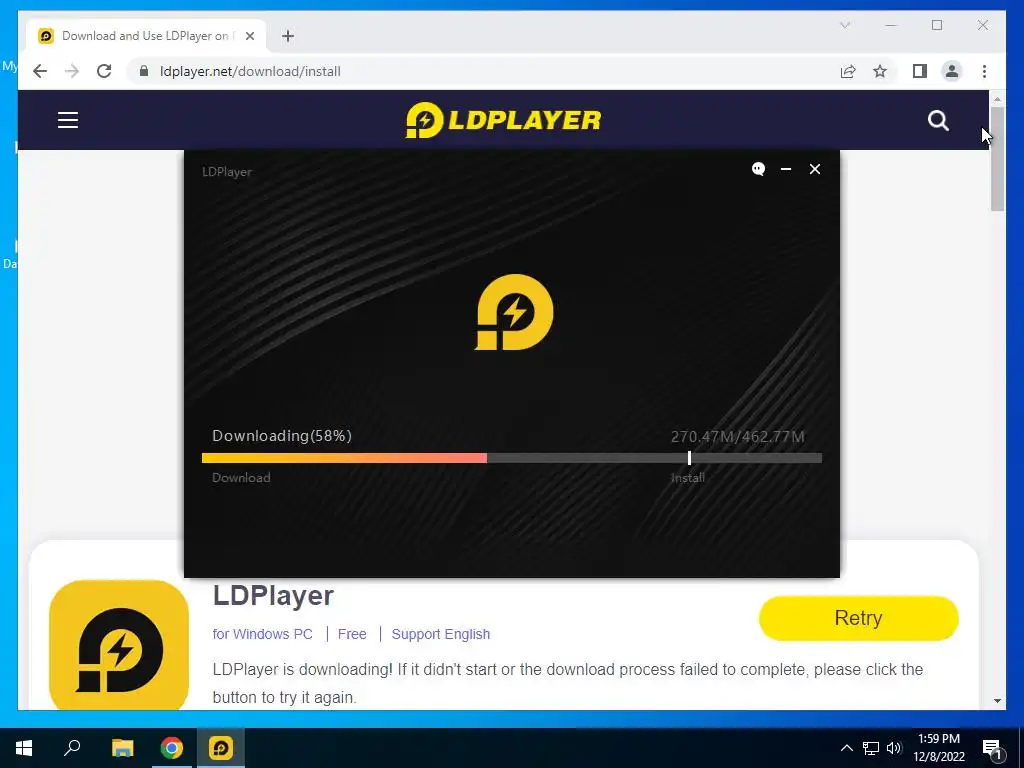Open File Explorer from taskbar
Viewport: 1024px width, 768px height.
tap(122, 748)
